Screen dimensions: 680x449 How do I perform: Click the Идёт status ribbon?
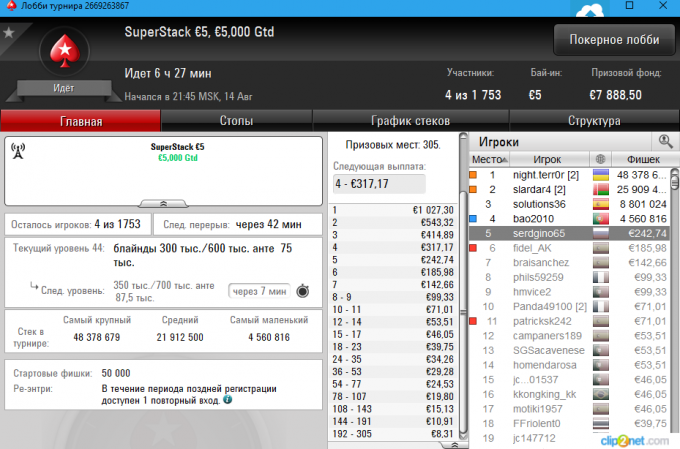(64, 88)
